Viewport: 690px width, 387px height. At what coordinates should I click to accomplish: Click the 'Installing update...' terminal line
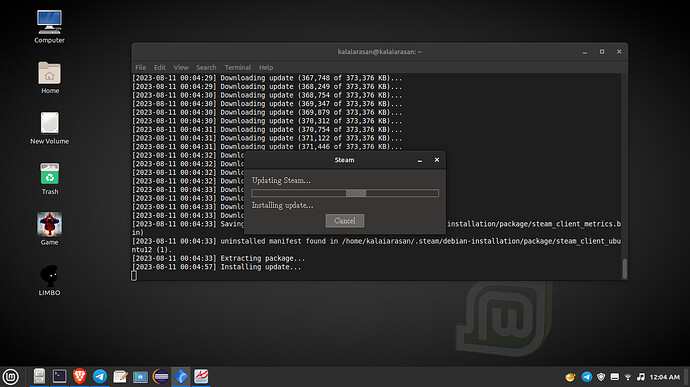pyautogui.click(x=217, y=267)
